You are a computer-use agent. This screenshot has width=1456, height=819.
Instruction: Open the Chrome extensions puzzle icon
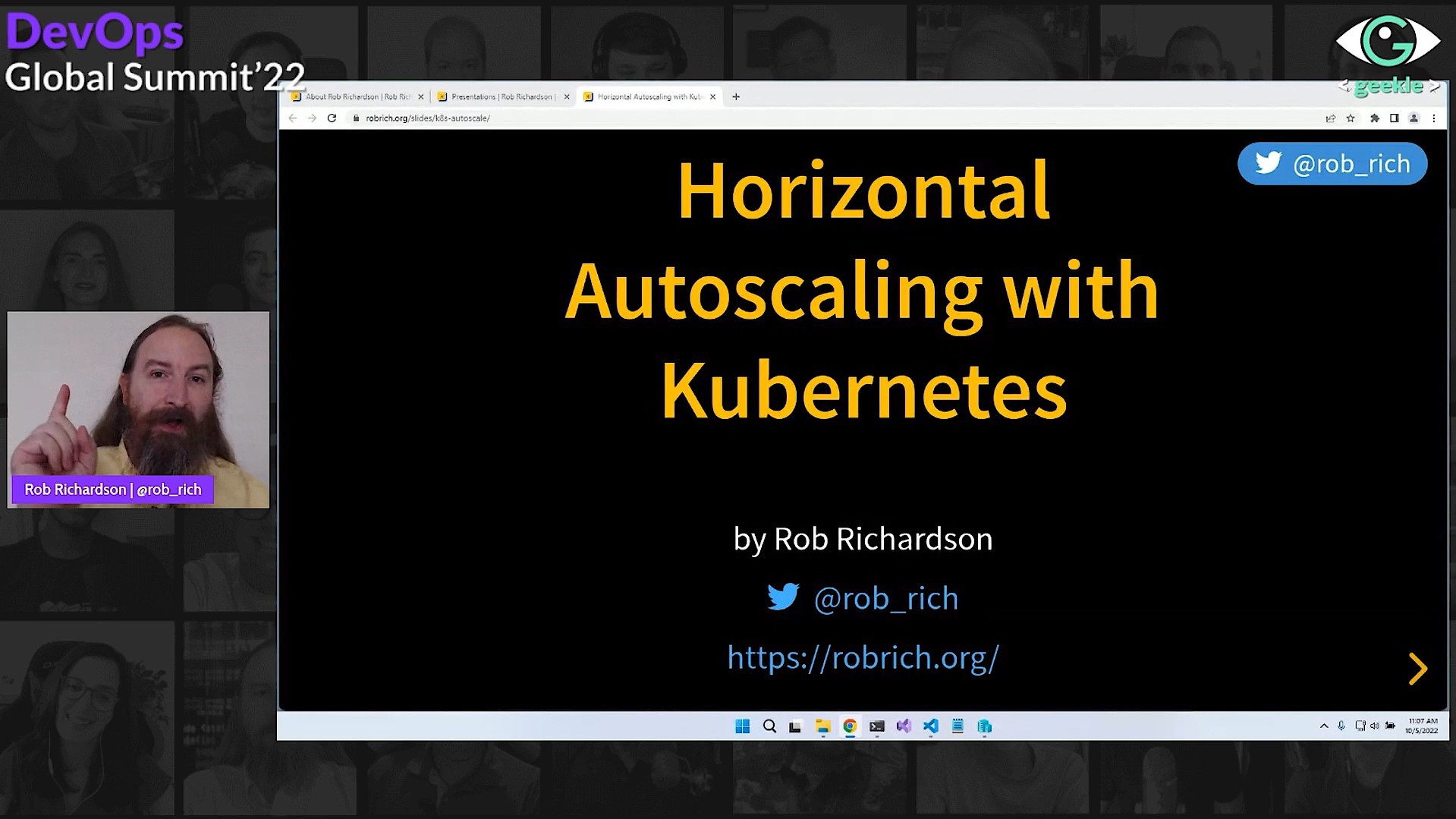click(1374, 118)
